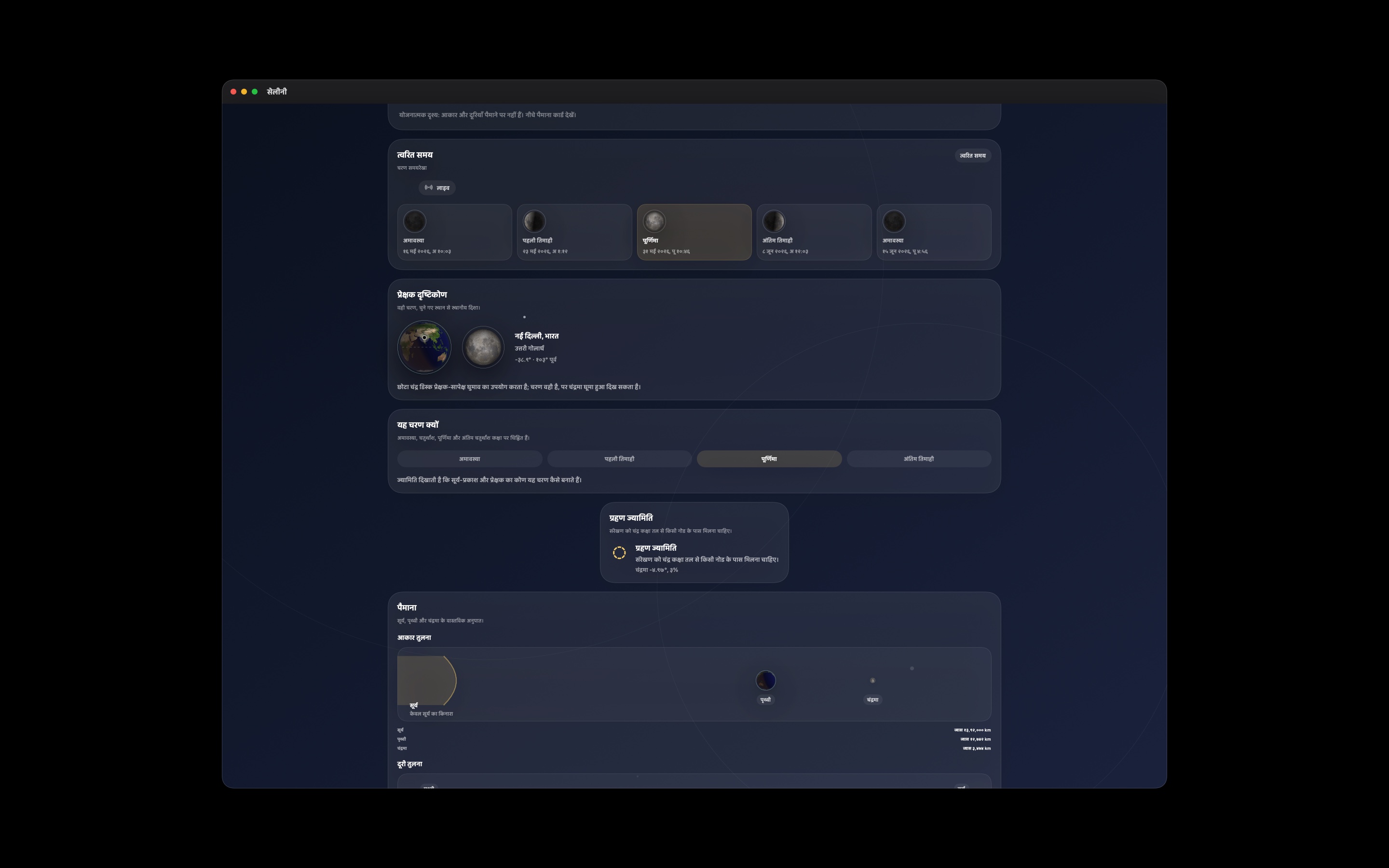1389x868 pixels.
Task: Select the moon icon above the १५ जून २०२६ date
Action: pyautogui.click(x=894, y=221)
